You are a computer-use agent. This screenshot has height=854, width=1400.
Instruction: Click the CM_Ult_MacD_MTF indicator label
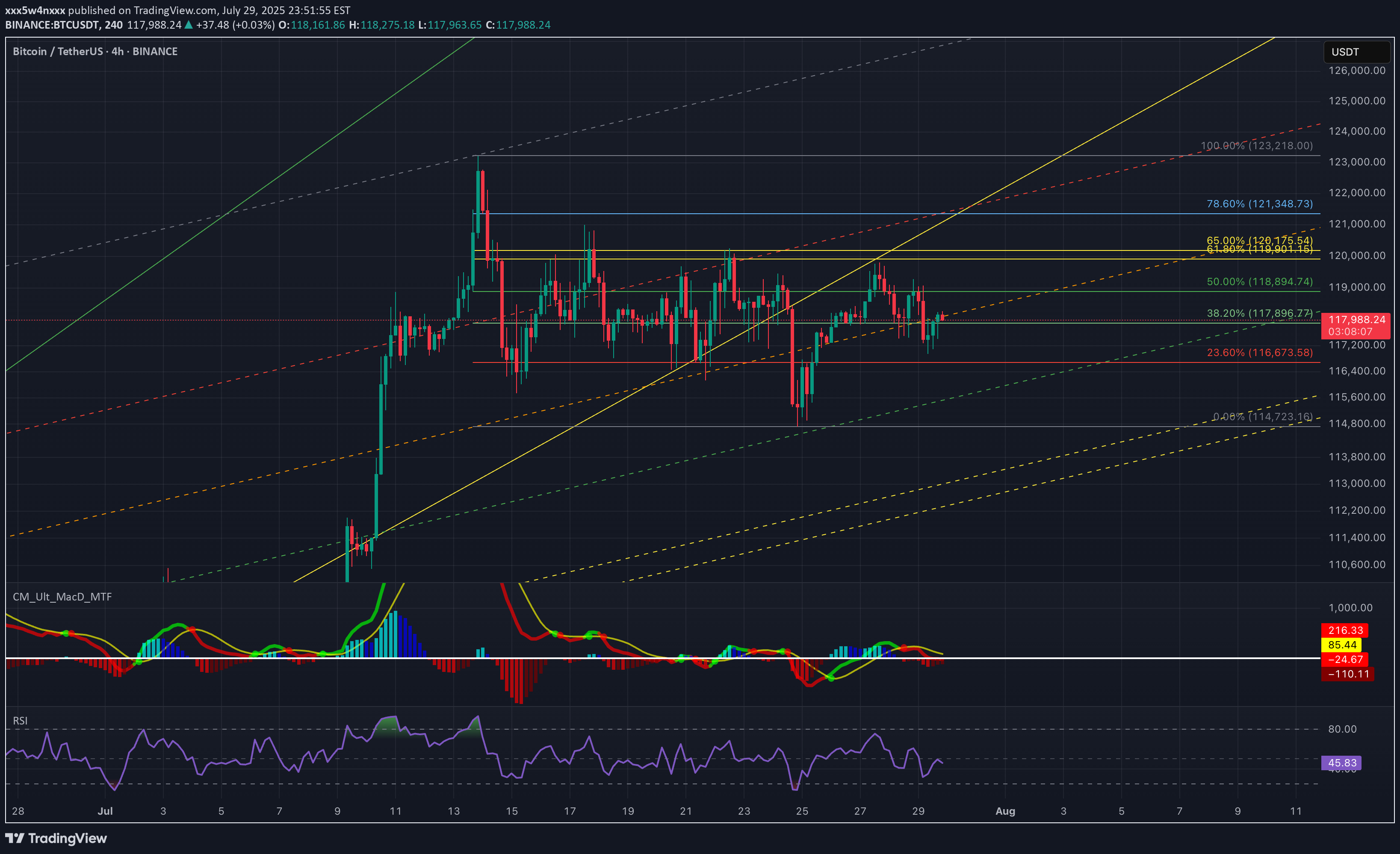pyautogui.click(x=62, y=597)
